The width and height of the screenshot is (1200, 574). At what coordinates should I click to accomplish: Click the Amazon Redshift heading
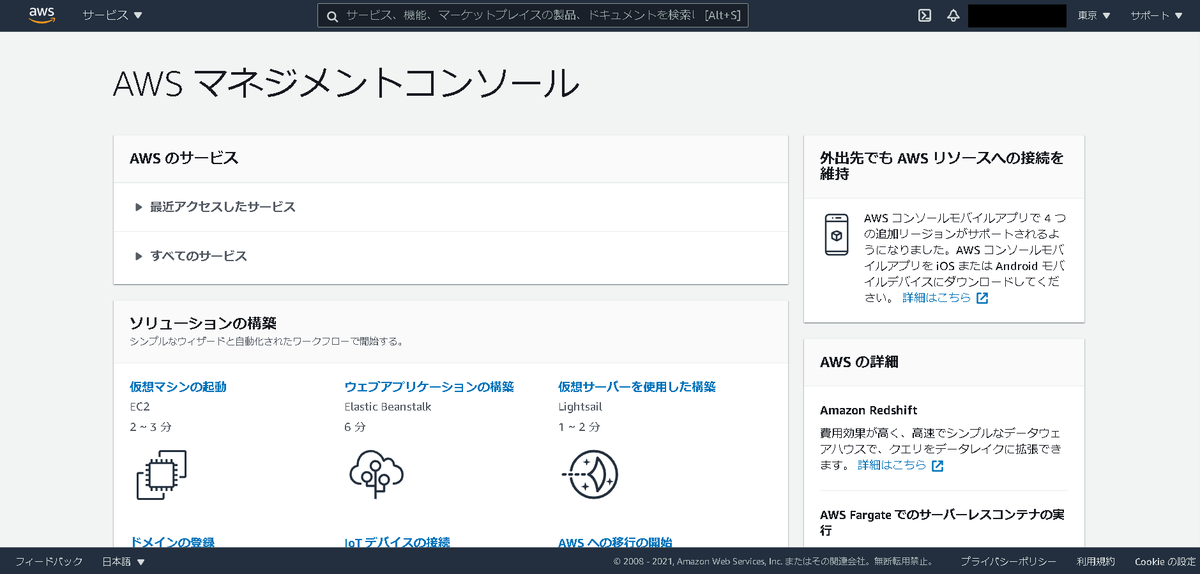pyautogui.click(x=868, y=411)
